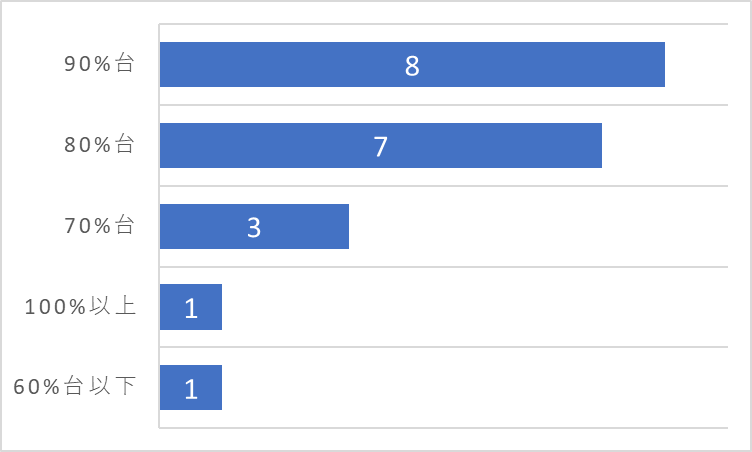Select the 80%台 bar

point(381,145)
